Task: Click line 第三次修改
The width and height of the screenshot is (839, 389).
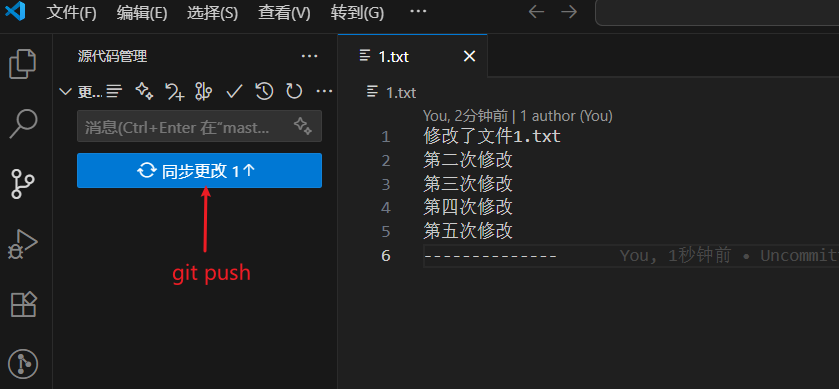Action: [468, 184]
